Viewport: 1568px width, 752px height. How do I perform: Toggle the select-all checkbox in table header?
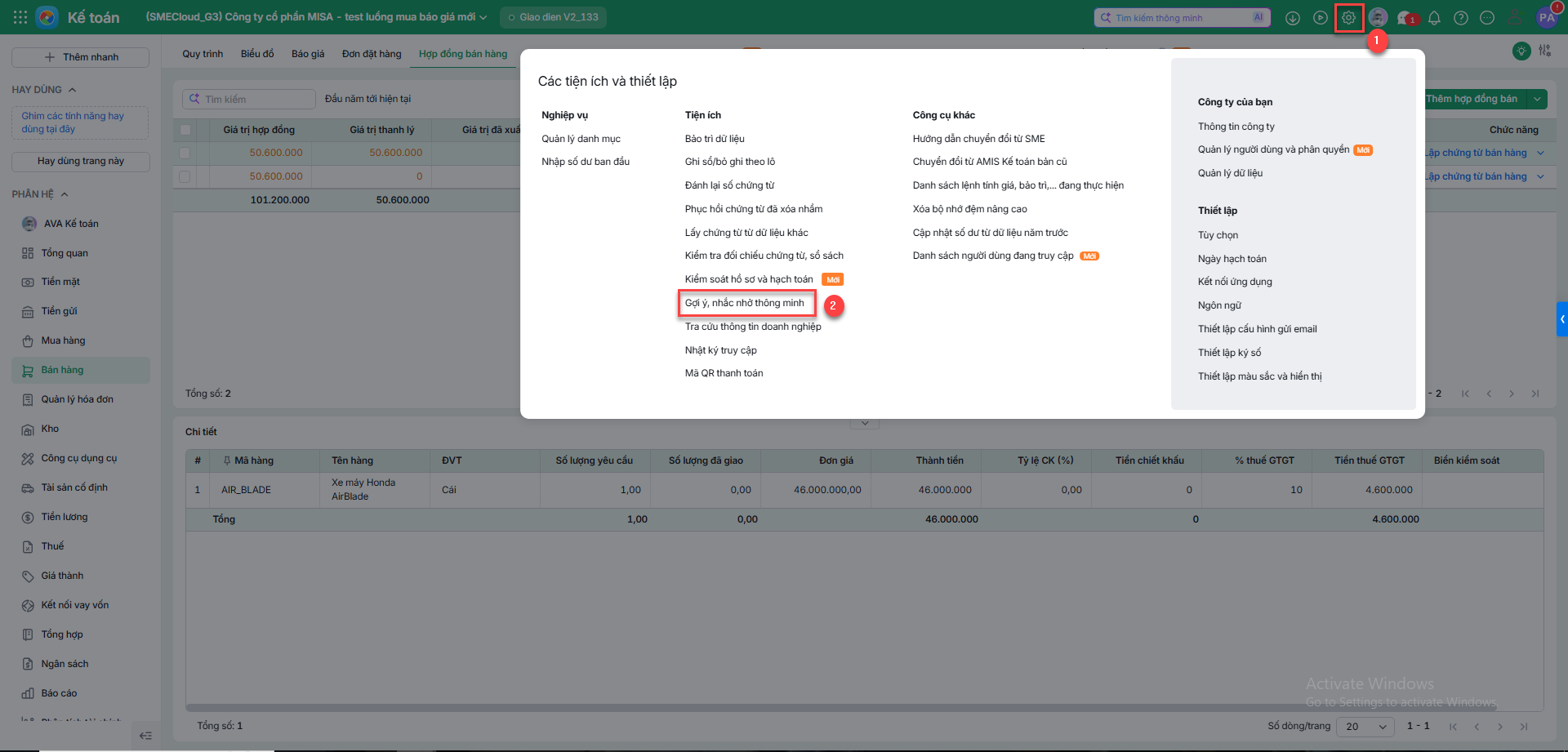coord(185,130)
